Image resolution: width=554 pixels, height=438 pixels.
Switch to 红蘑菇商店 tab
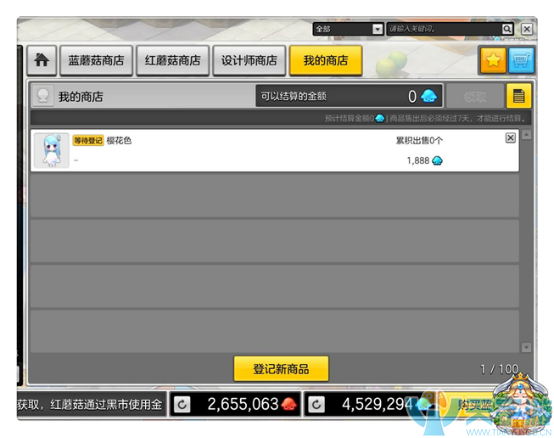point(173,60)
